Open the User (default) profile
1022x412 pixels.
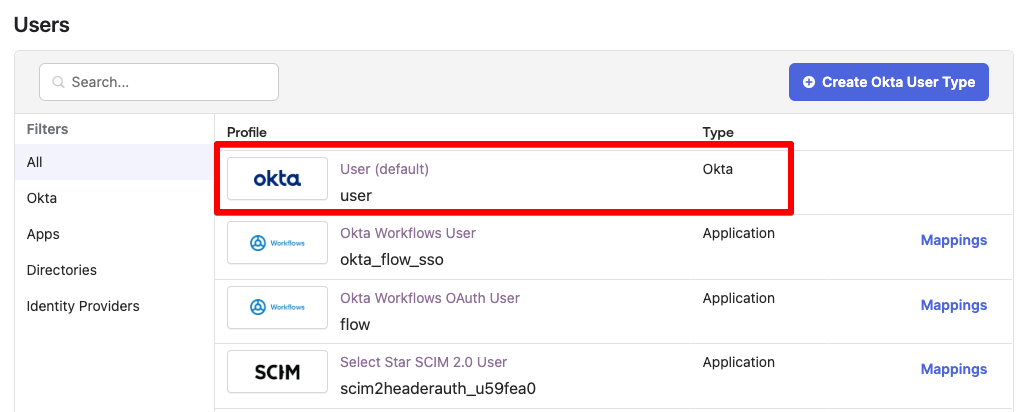click(384, 169)
